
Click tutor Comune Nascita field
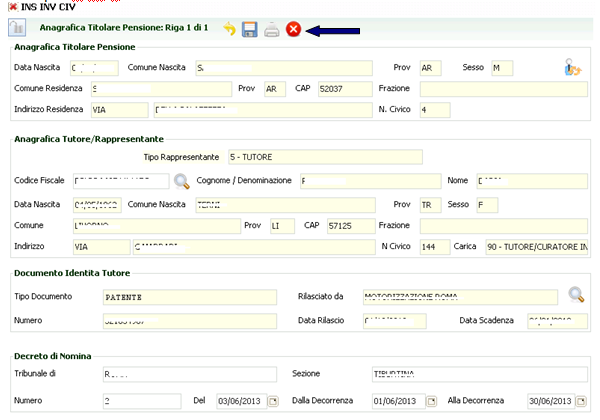click(285, 205)
